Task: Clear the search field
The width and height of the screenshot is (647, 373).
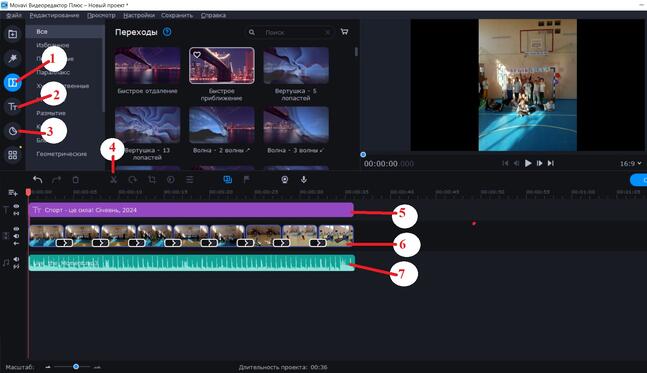Action: coord(328,32)
